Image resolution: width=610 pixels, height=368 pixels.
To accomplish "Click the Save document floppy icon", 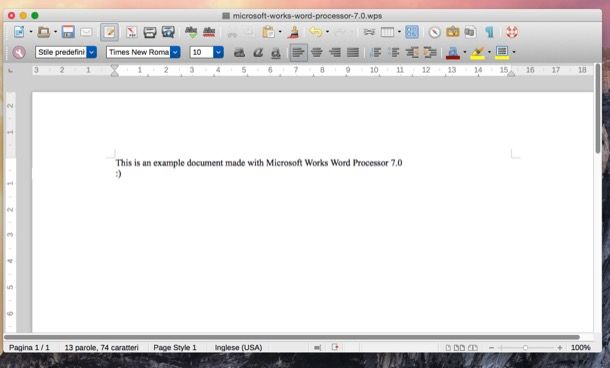I will pyautogui.click(x=68, y=32).
